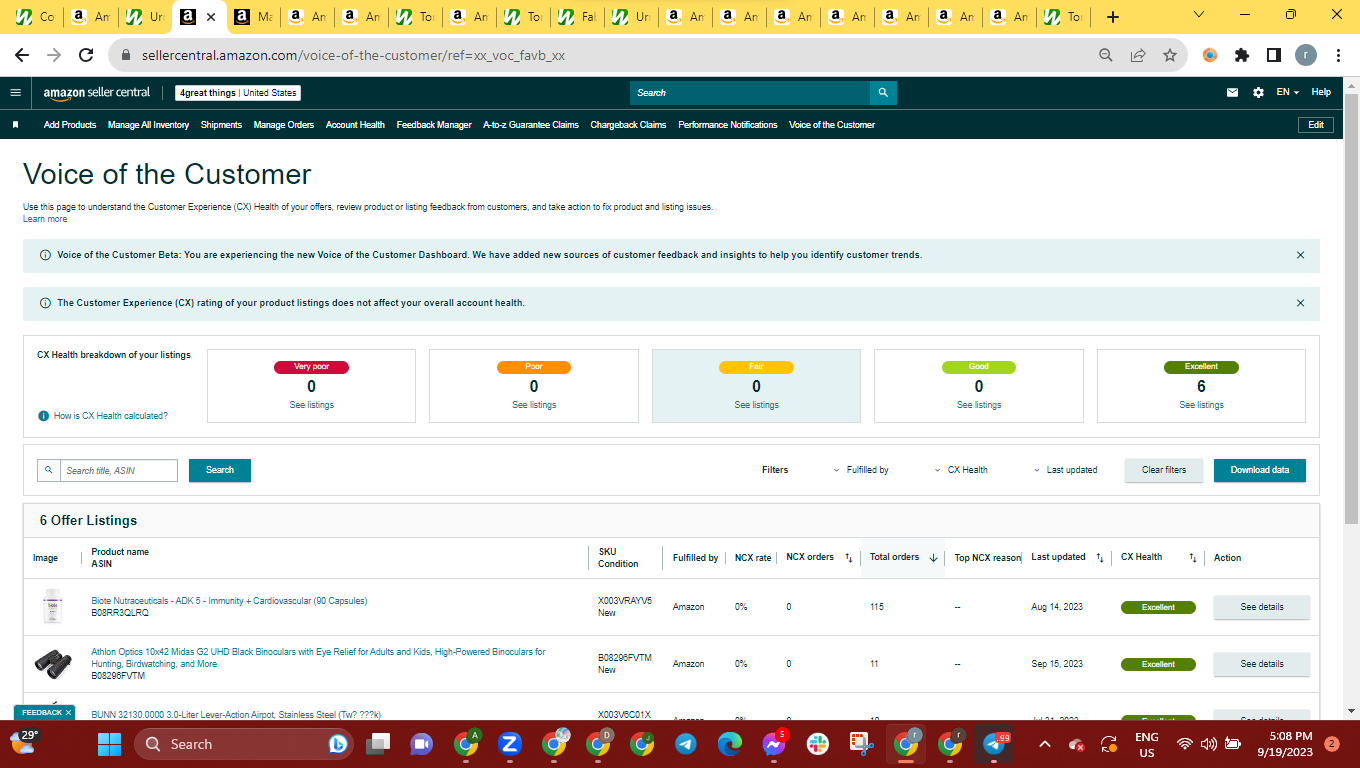See details for Athlon Optics binoculars
Viewport: 1360px width, 768px height.
coord(1262,664)
